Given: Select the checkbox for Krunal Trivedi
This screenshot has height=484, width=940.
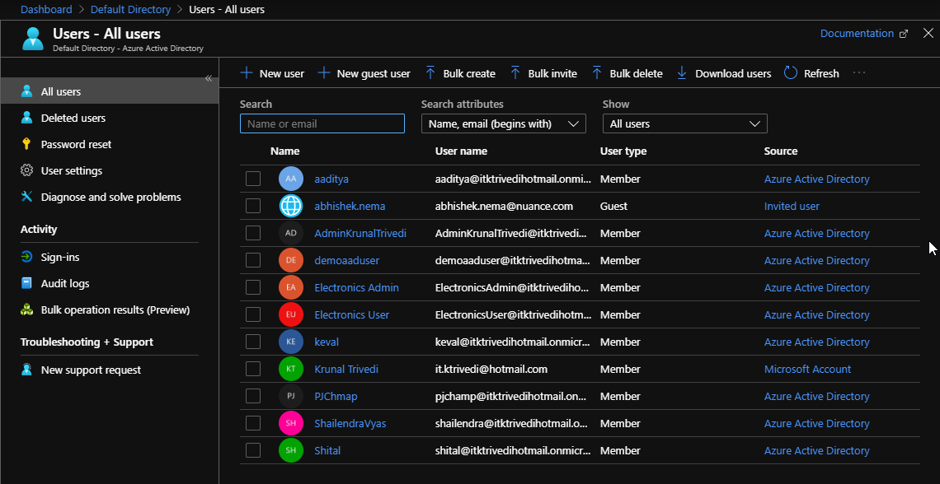Looking at the screenshot, I should click(x=253, y=369).
